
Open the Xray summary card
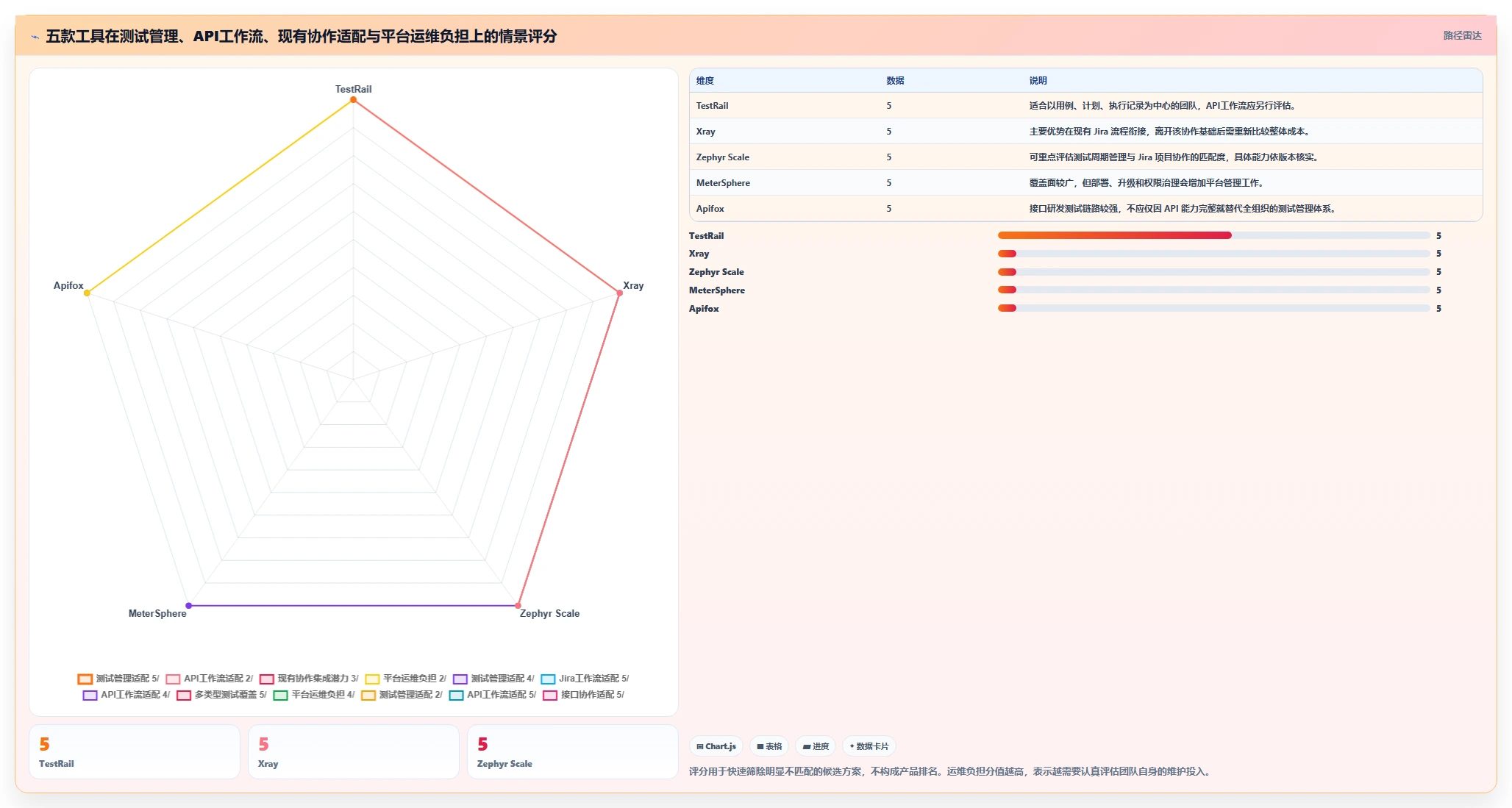[x=354, y=751]
